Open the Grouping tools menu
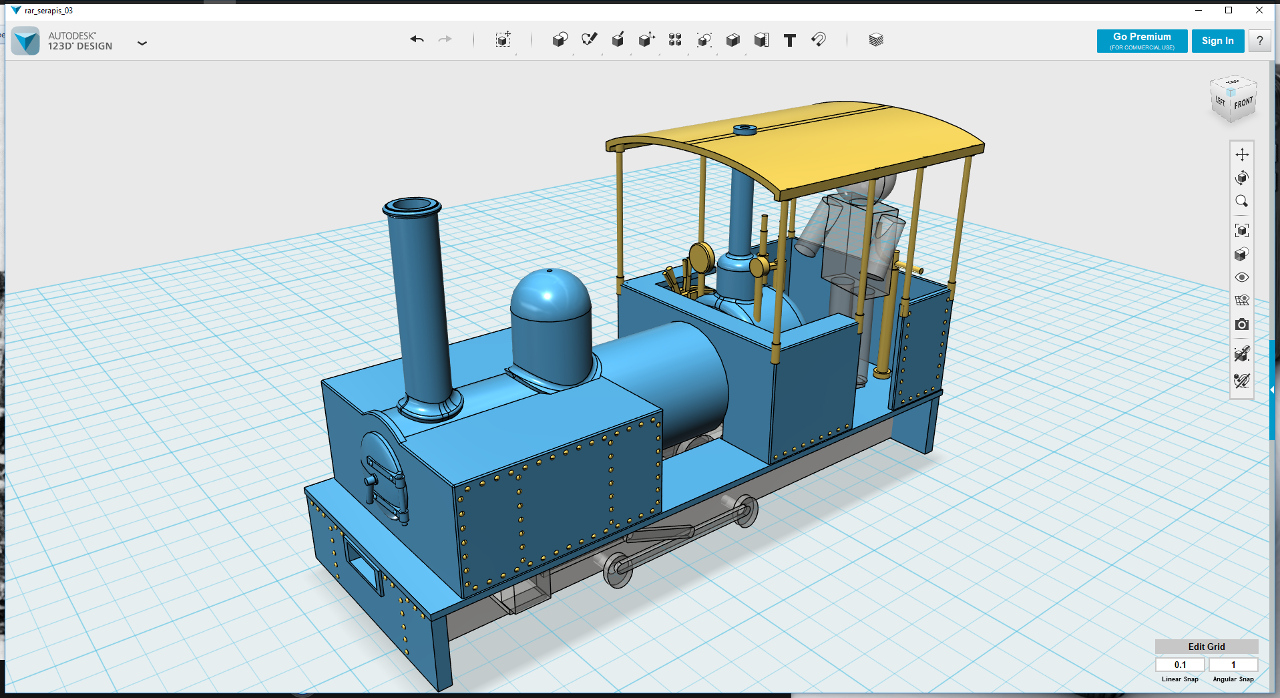1280x698 pixels. point(704,40)
